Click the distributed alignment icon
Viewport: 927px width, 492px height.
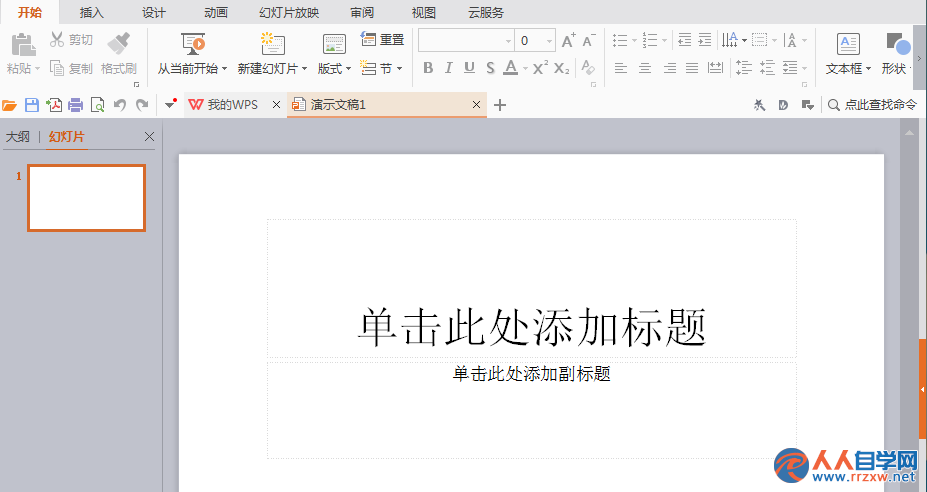tap(715, 69)
